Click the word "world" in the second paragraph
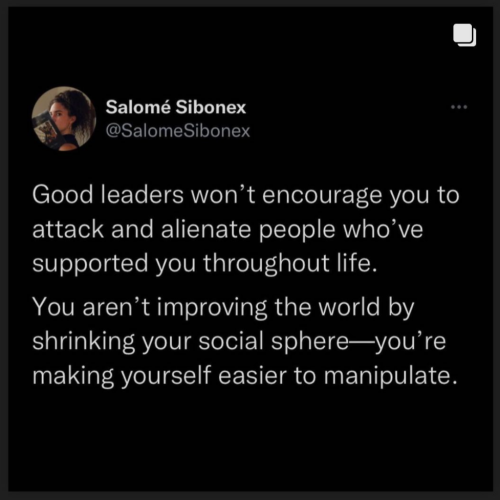 (349, 307)
